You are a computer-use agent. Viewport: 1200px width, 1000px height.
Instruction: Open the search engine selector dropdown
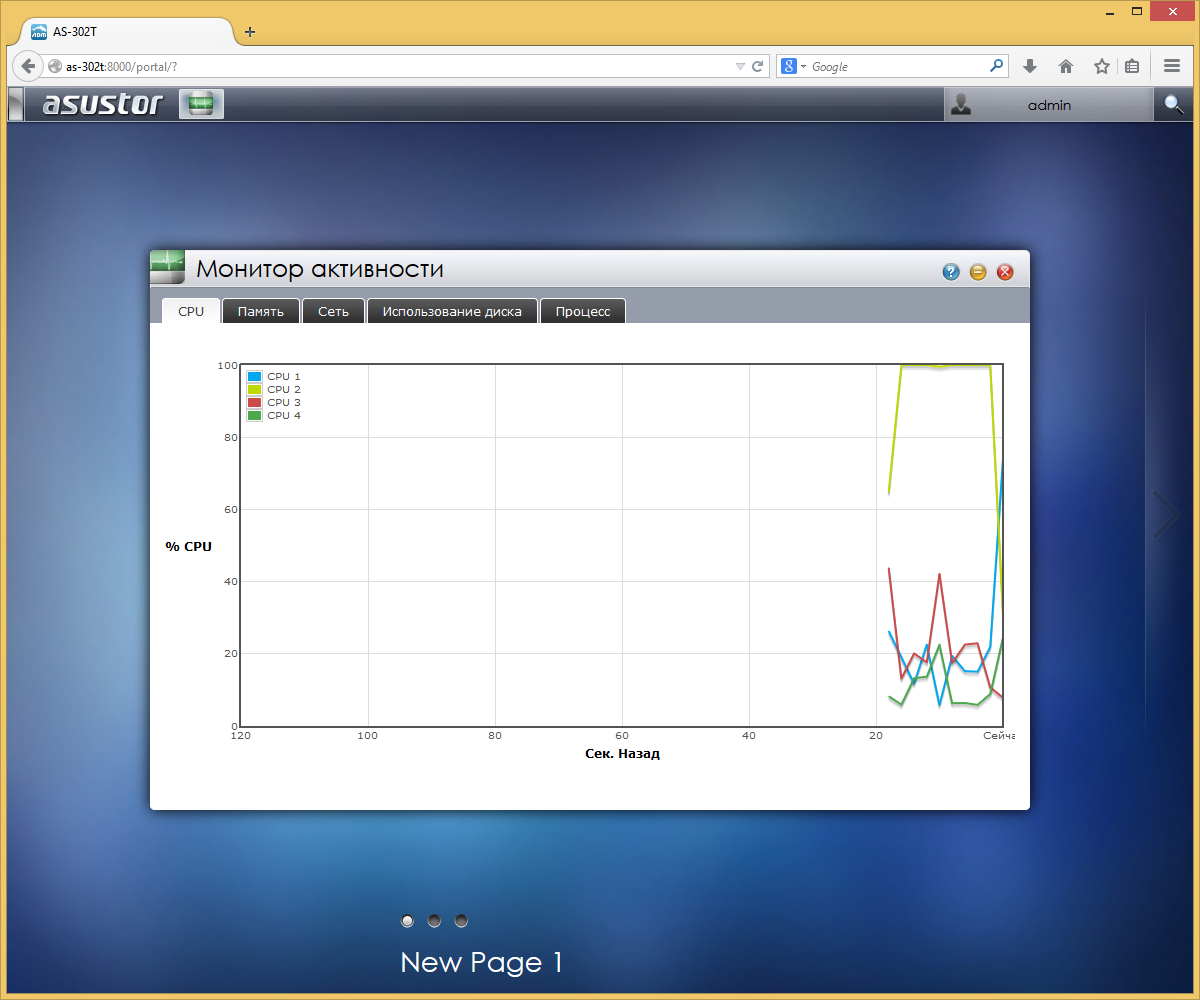pyautogui.click(x=794, y=66)
